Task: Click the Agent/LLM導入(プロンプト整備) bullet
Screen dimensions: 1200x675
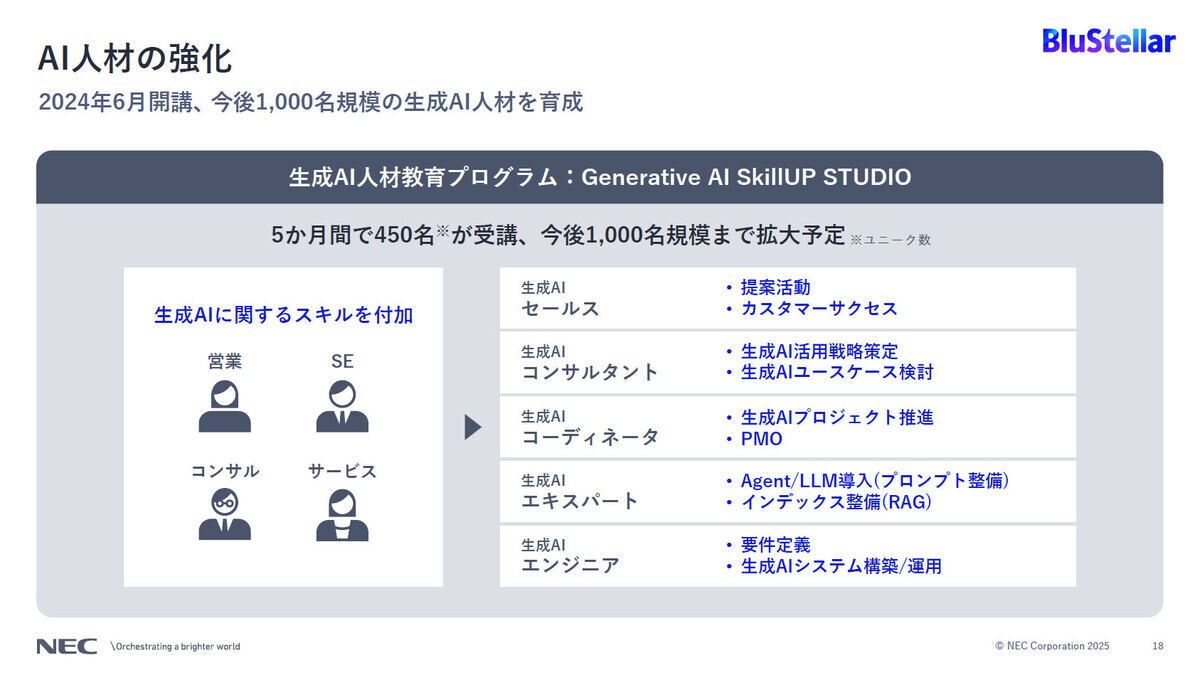Action: click(x=868, y=481)
